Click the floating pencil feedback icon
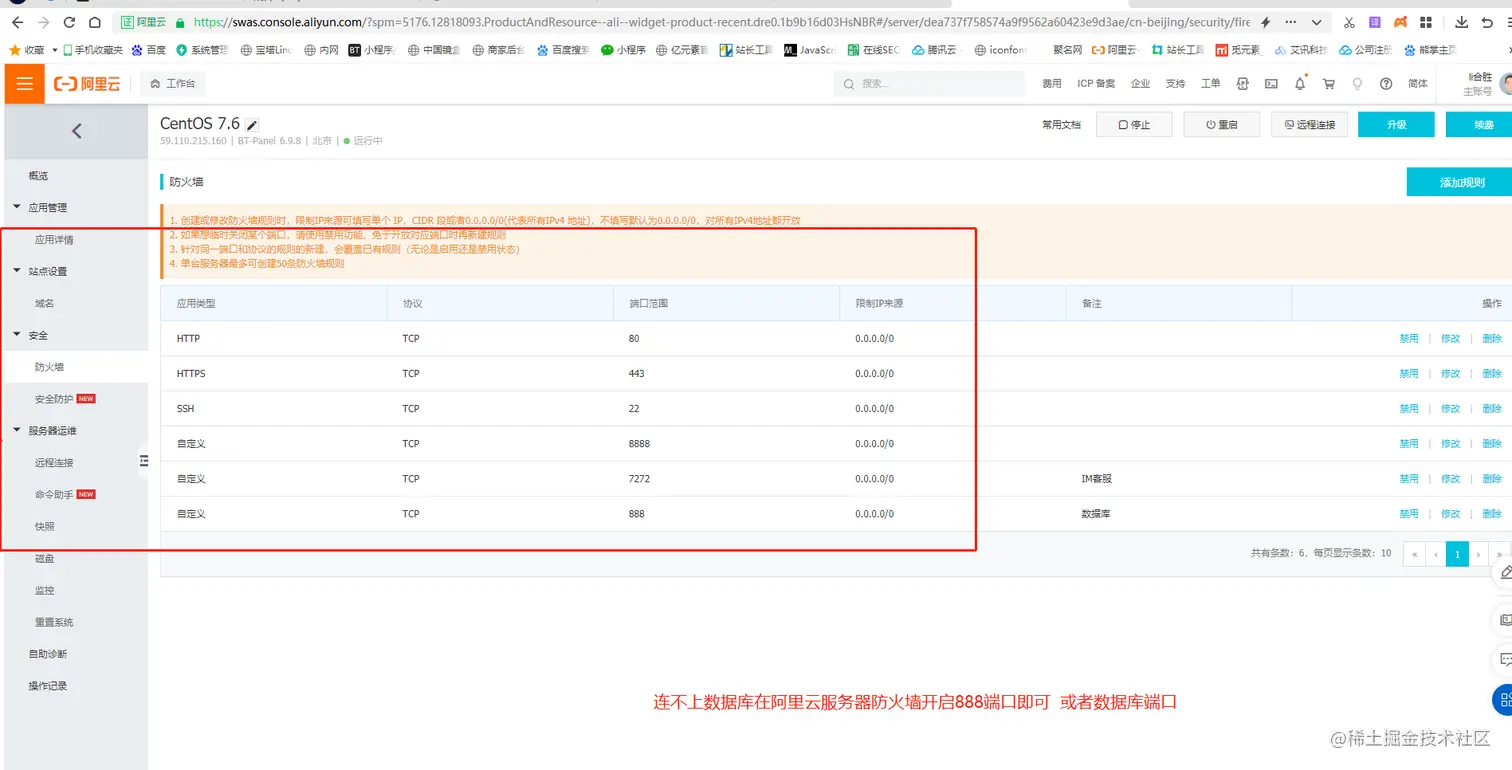Viewport: 1512px width, 770px height. 1504,573
